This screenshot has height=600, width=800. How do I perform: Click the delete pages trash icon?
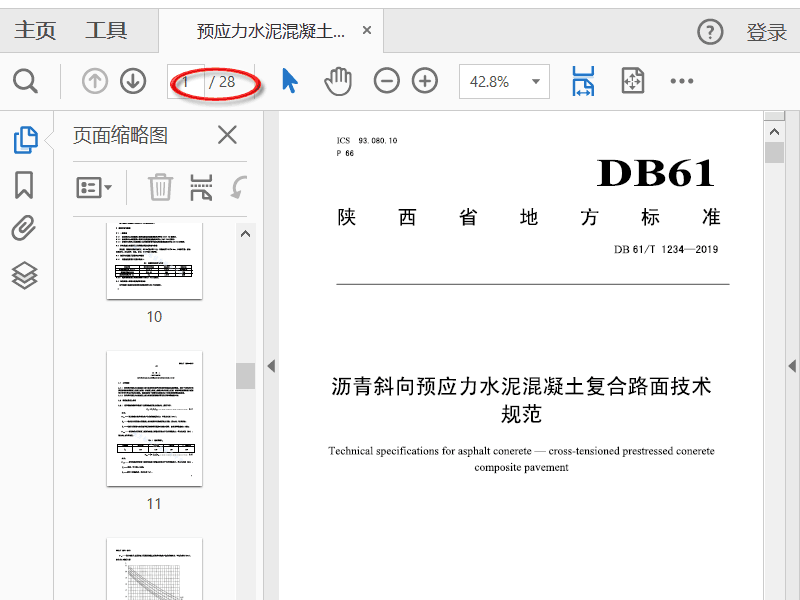160,187
